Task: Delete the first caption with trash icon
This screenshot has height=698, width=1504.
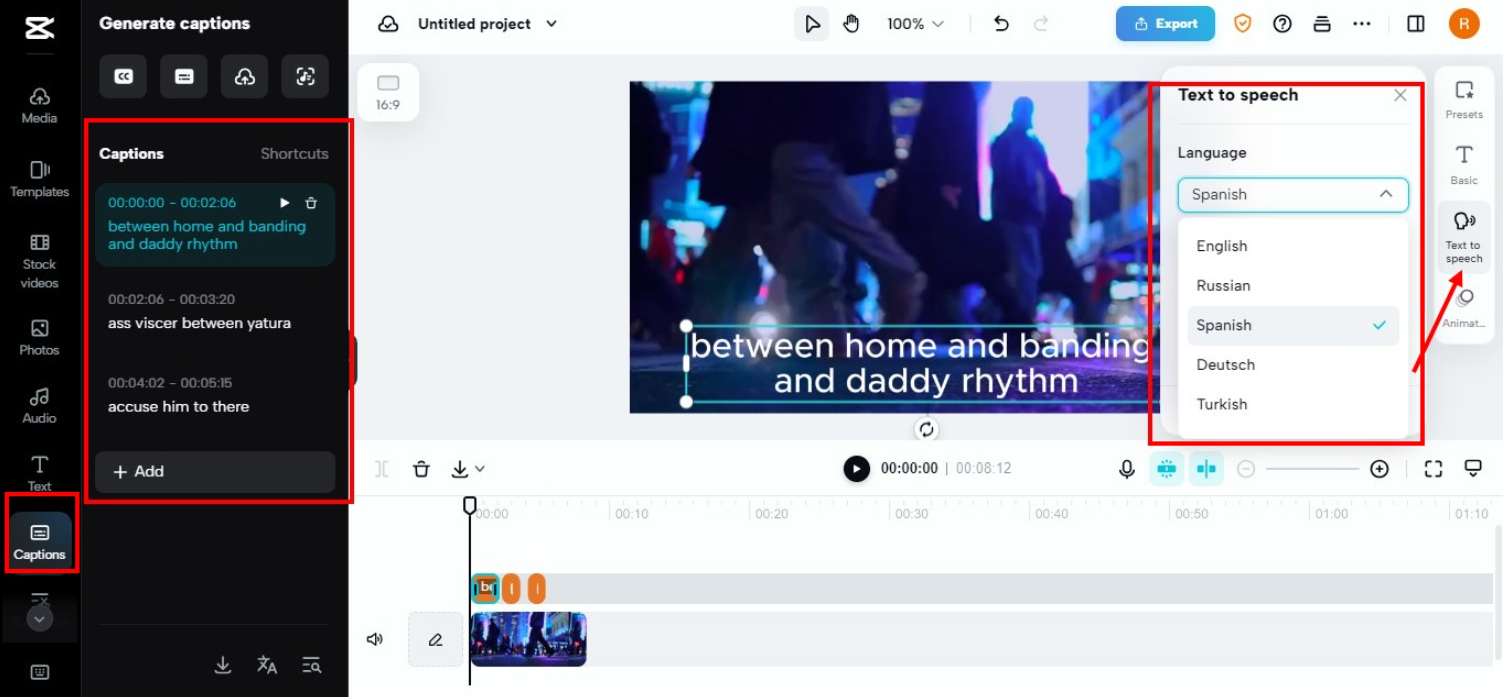Action: click(x=311, y=203)
